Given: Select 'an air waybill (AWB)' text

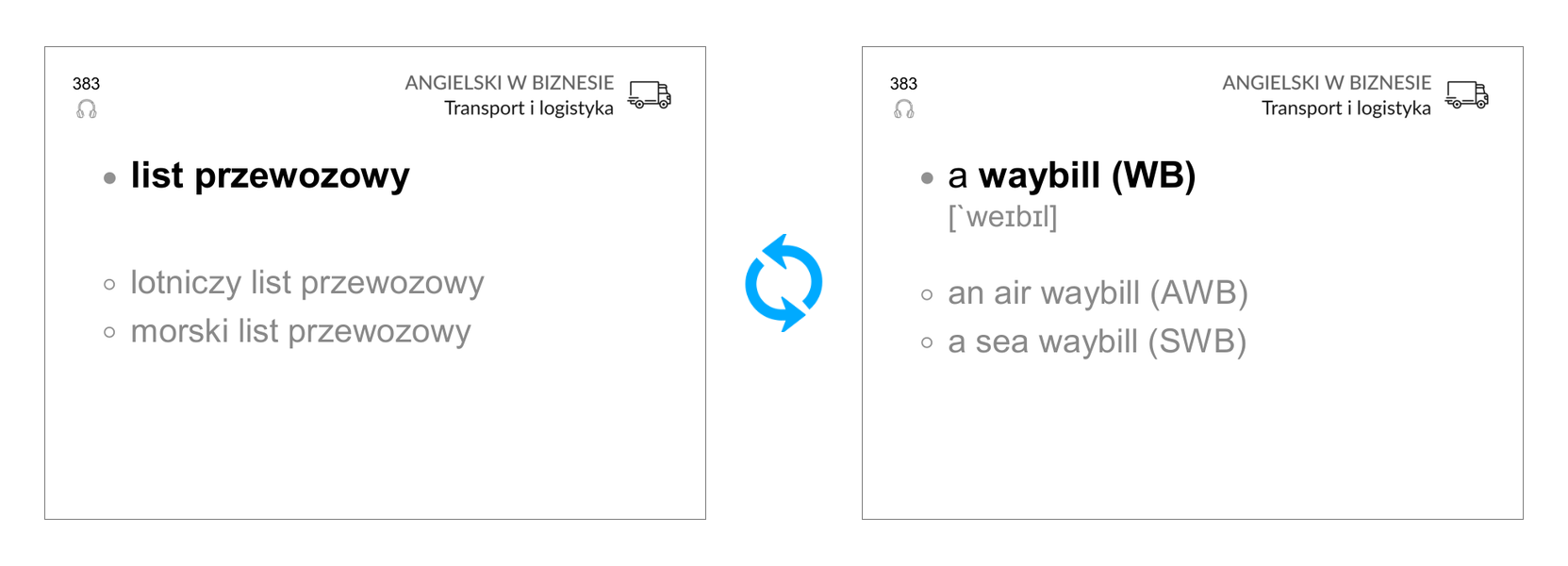Looking at the screenshot, I should [1098, 293].
